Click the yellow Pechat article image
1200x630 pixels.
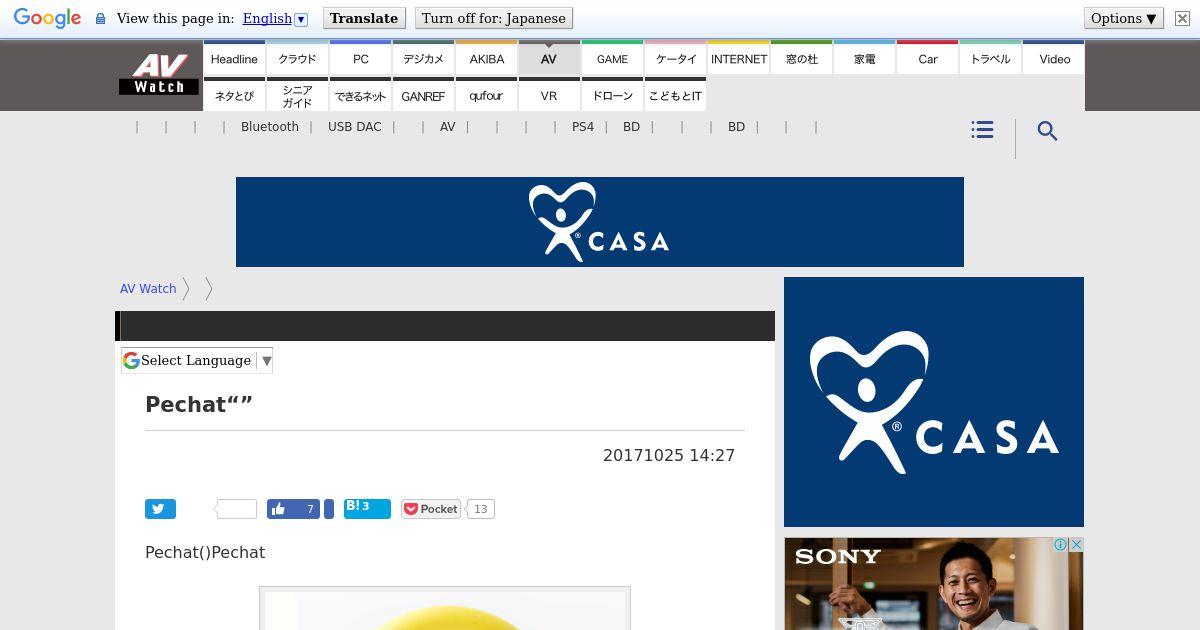[445, 608]
